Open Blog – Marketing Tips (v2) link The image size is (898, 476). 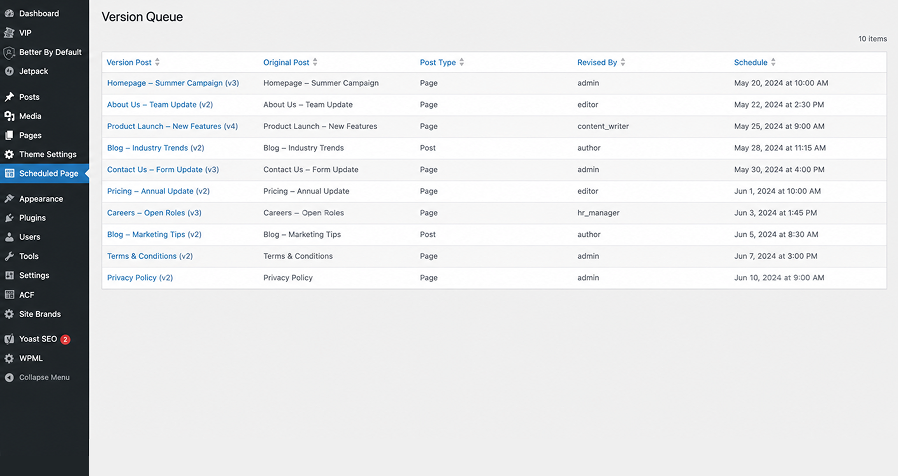[155, 234]
